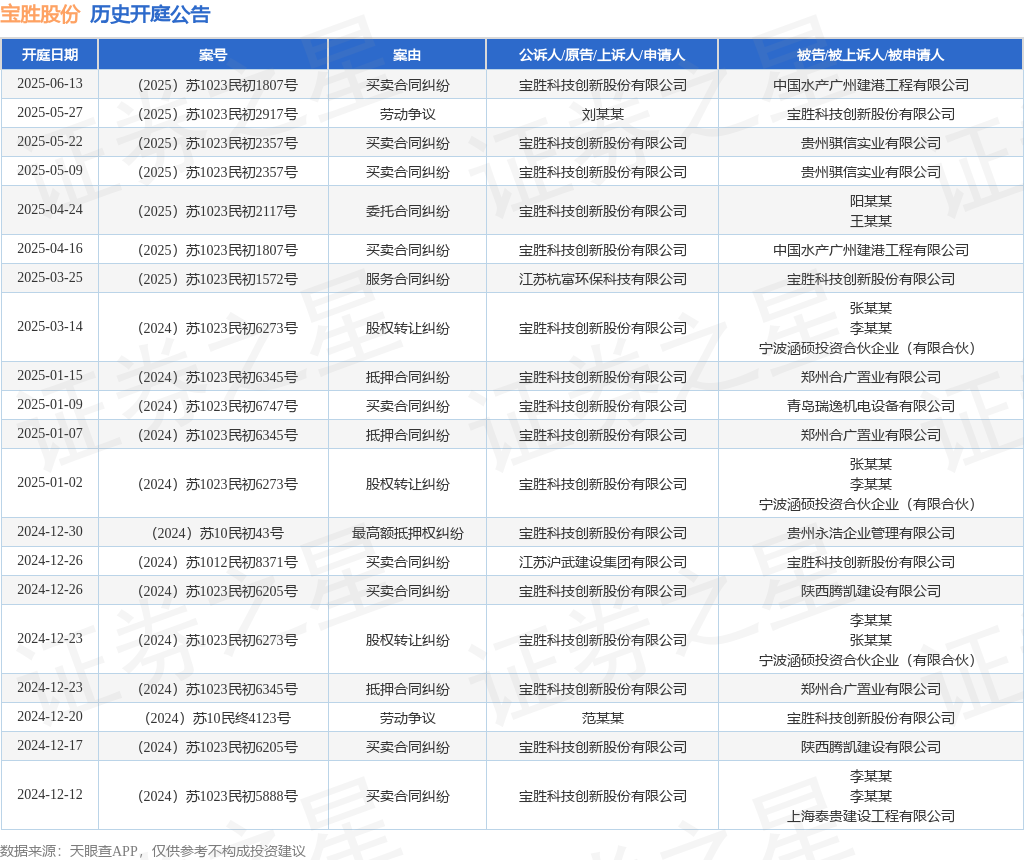Viewport: 1024px width, 860px height.
Task: Click the date 2025-04-16
Action: pyautogui.click(x=50, y=248)
